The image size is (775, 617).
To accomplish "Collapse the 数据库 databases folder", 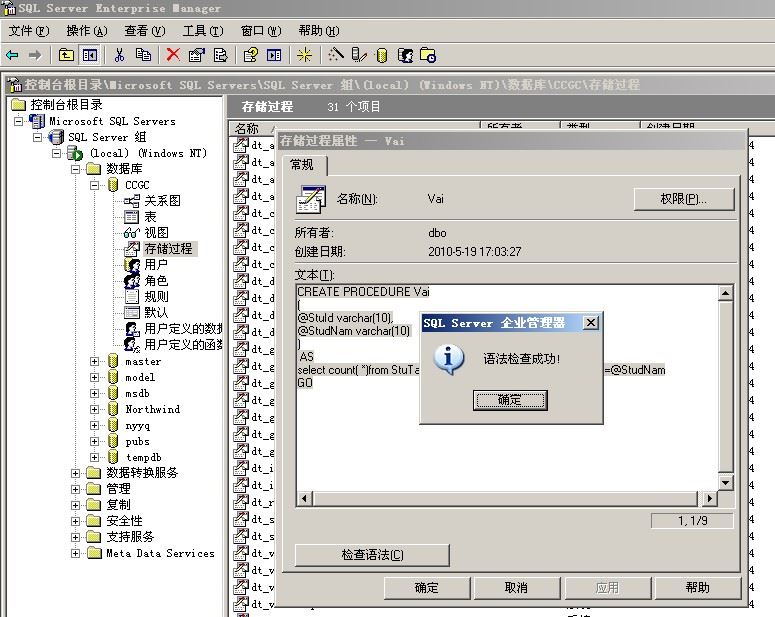I will [x=75, y=169].
